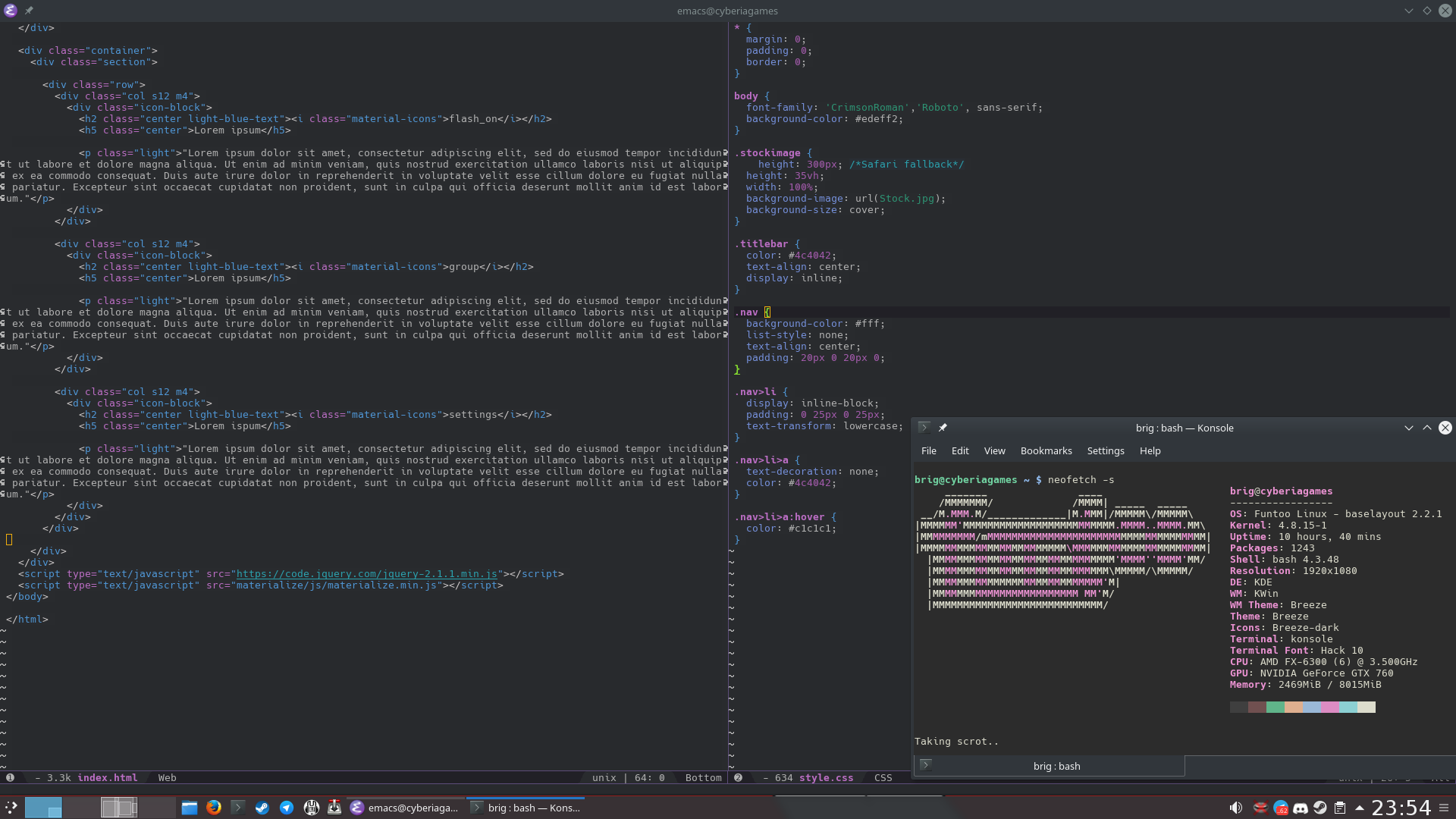Screen dimensions: 1456x819
Task: Open the Bookmarks menu in Konsole
Action: coord(1046,450)
